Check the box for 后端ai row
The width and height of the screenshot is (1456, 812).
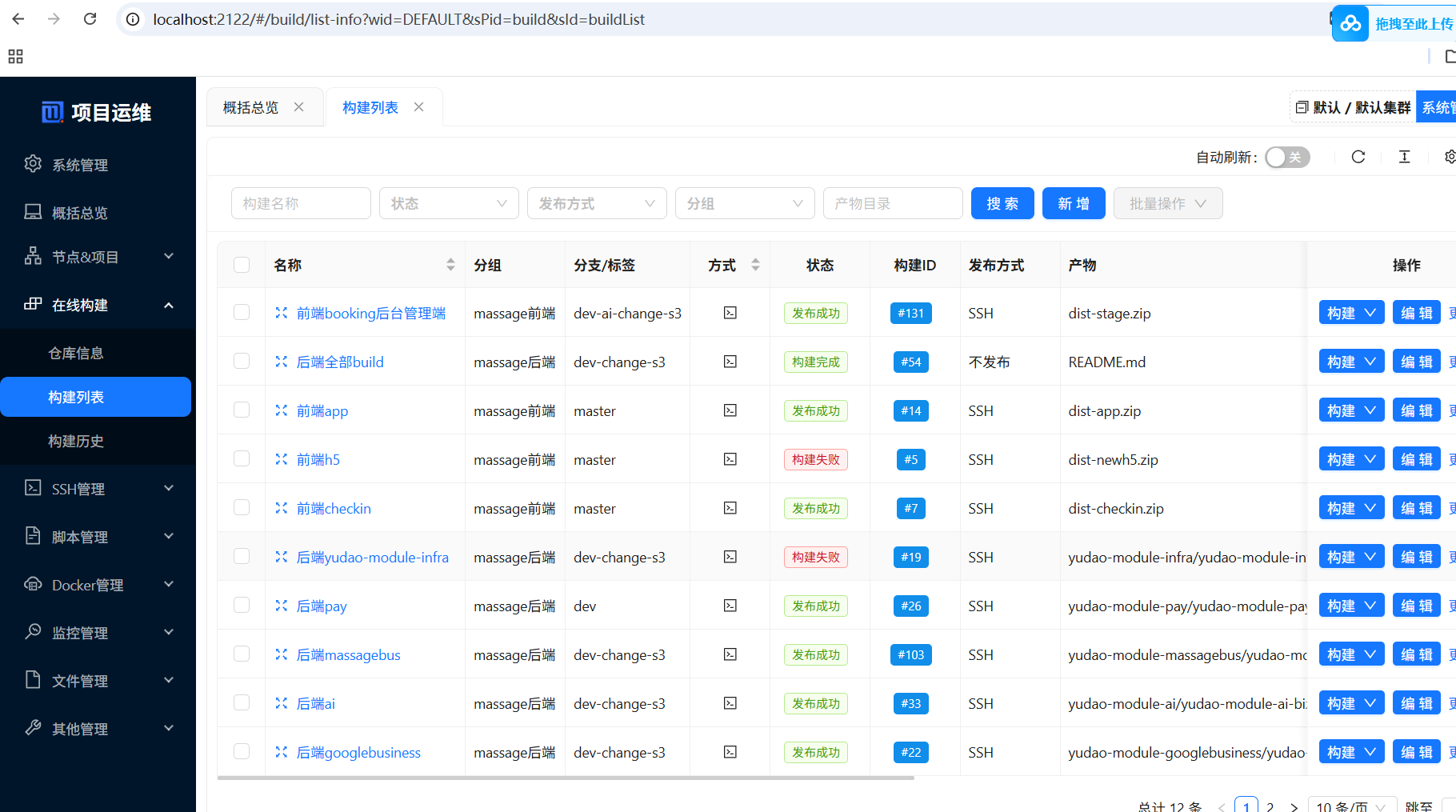(x=242, y=702)
